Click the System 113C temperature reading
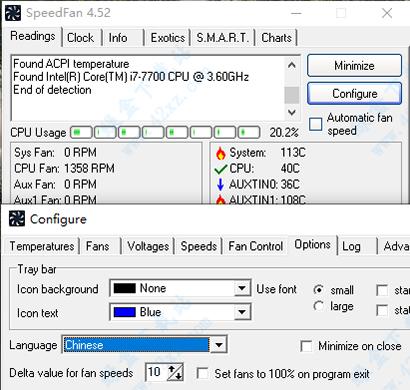The width and height of the screenshot is (410, 390). pyautogui.click(x=267, y=153)
